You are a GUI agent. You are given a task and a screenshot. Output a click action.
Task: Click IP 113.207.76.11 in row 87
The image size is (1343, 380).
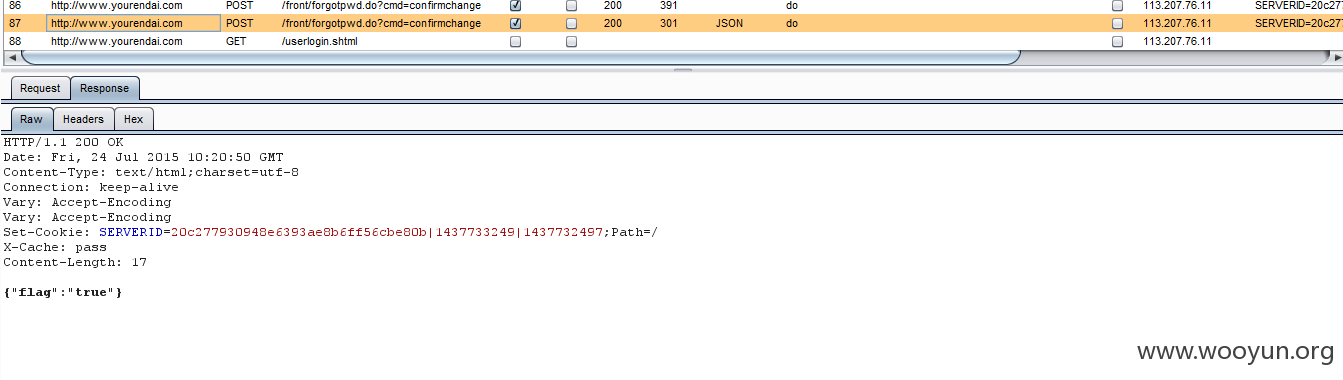pyautogui.click(x=1177, y=23)
